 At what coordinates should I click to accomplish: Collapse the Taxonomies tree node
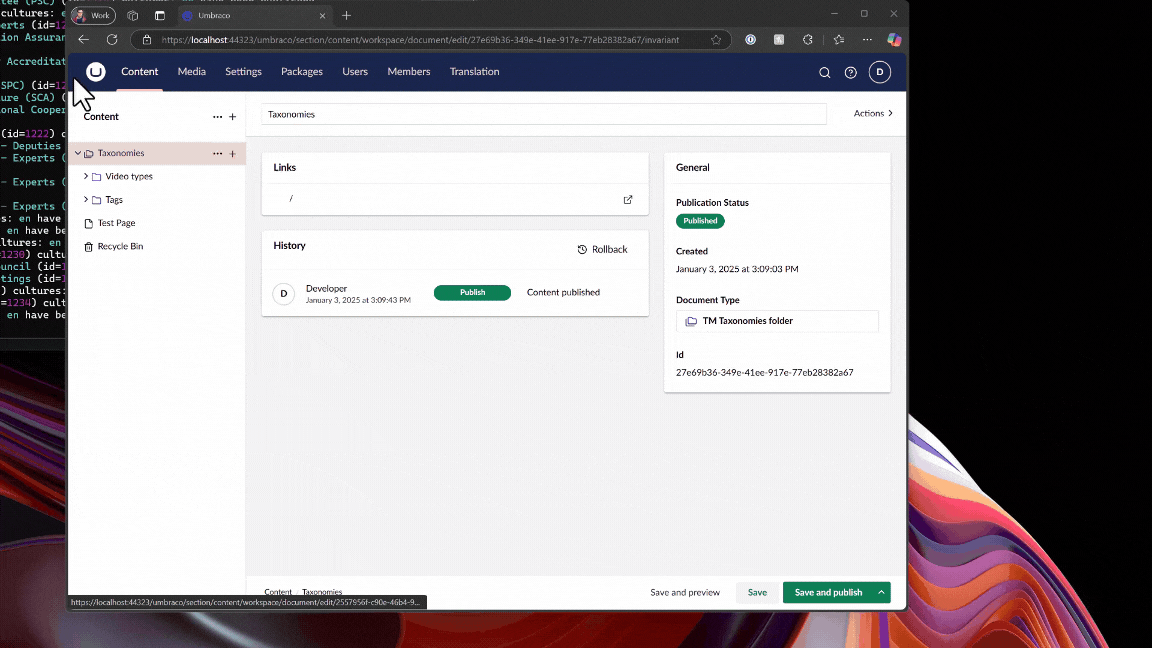click(x=78, y=154)
